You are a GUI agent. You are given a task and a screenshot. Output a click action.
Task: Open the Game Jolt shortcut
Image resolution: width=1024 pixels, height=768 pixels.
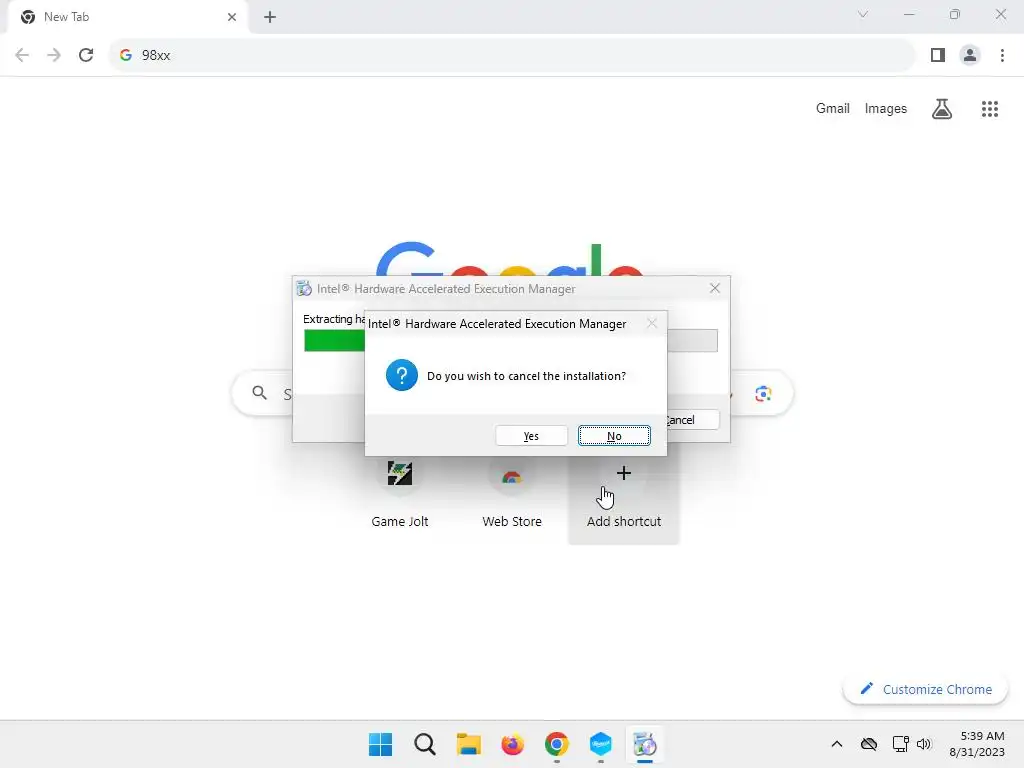400,494
